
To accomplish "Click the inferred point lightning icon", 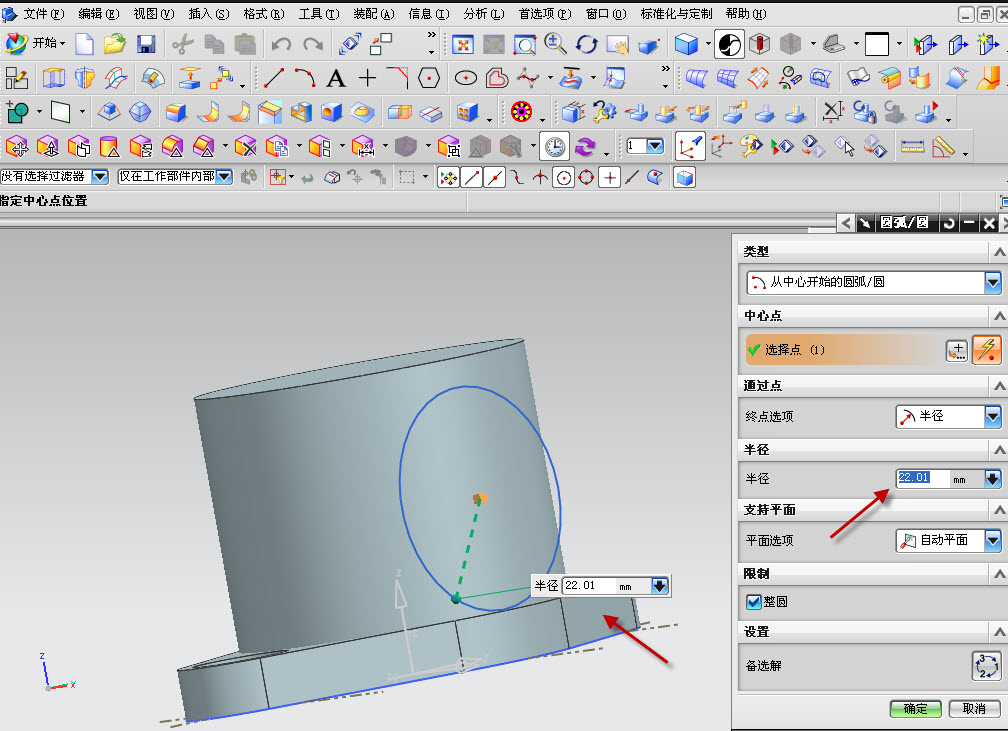I will tap(986, 350).
